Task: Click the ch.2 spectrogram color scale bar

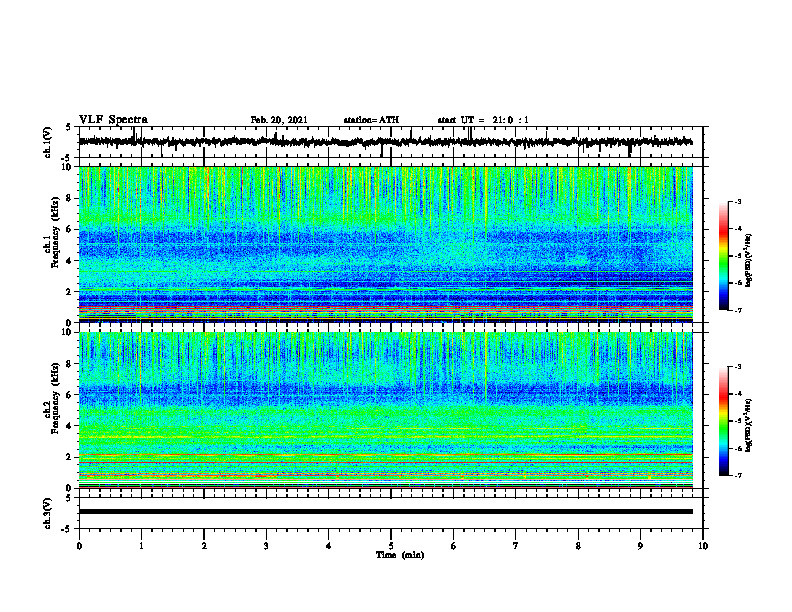Action: coord(724,421)
